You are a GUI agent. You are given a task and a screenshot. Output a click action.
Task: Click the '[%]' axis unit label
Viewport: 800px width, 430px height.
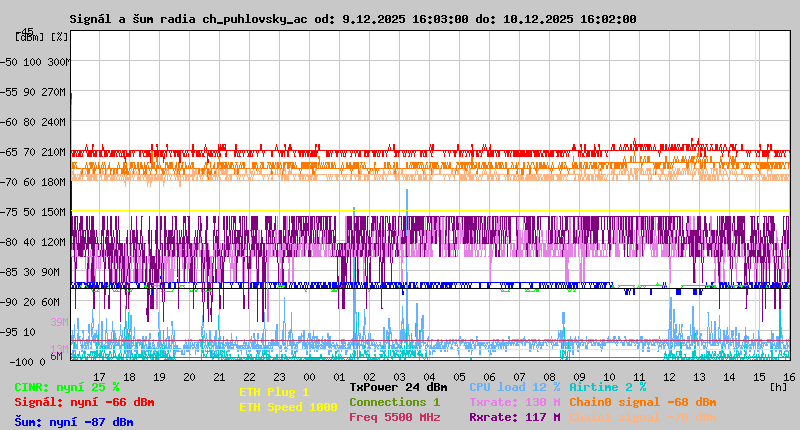pyautogui.click(x=59, y=37)
